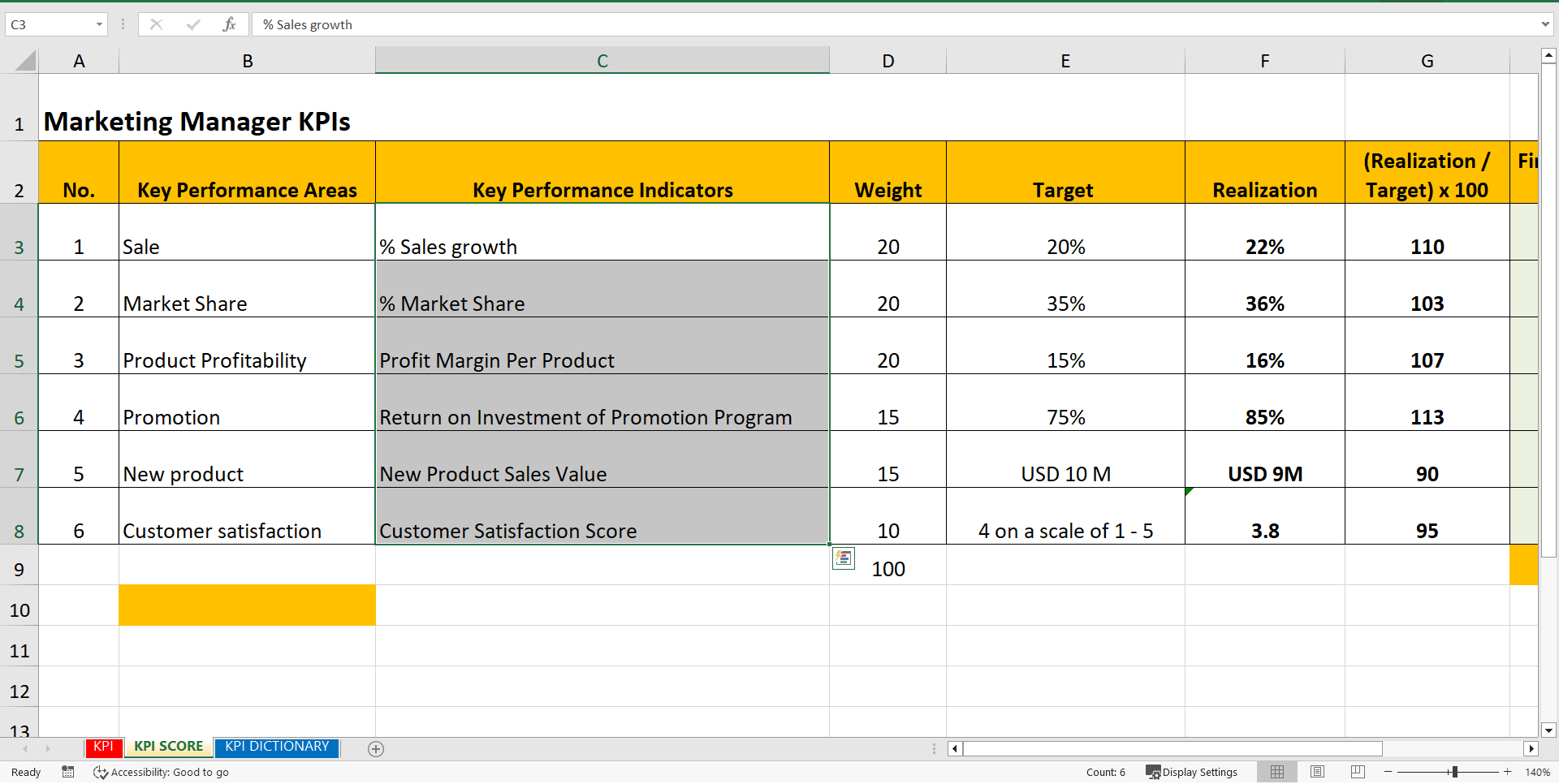1559x784 pixels.
Task: Select column B header
Action: point(247,61)
